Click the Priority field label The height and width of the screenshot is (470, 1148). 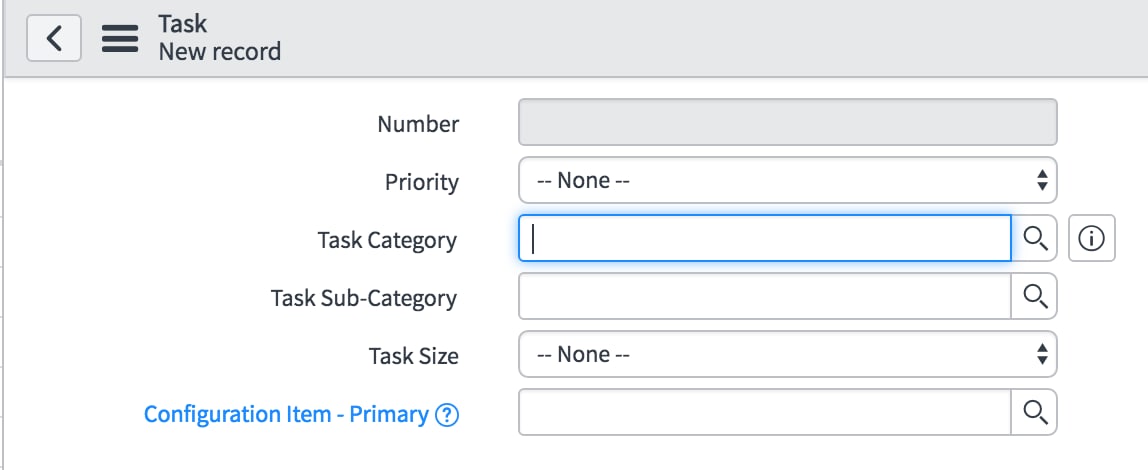coord(422,182)
